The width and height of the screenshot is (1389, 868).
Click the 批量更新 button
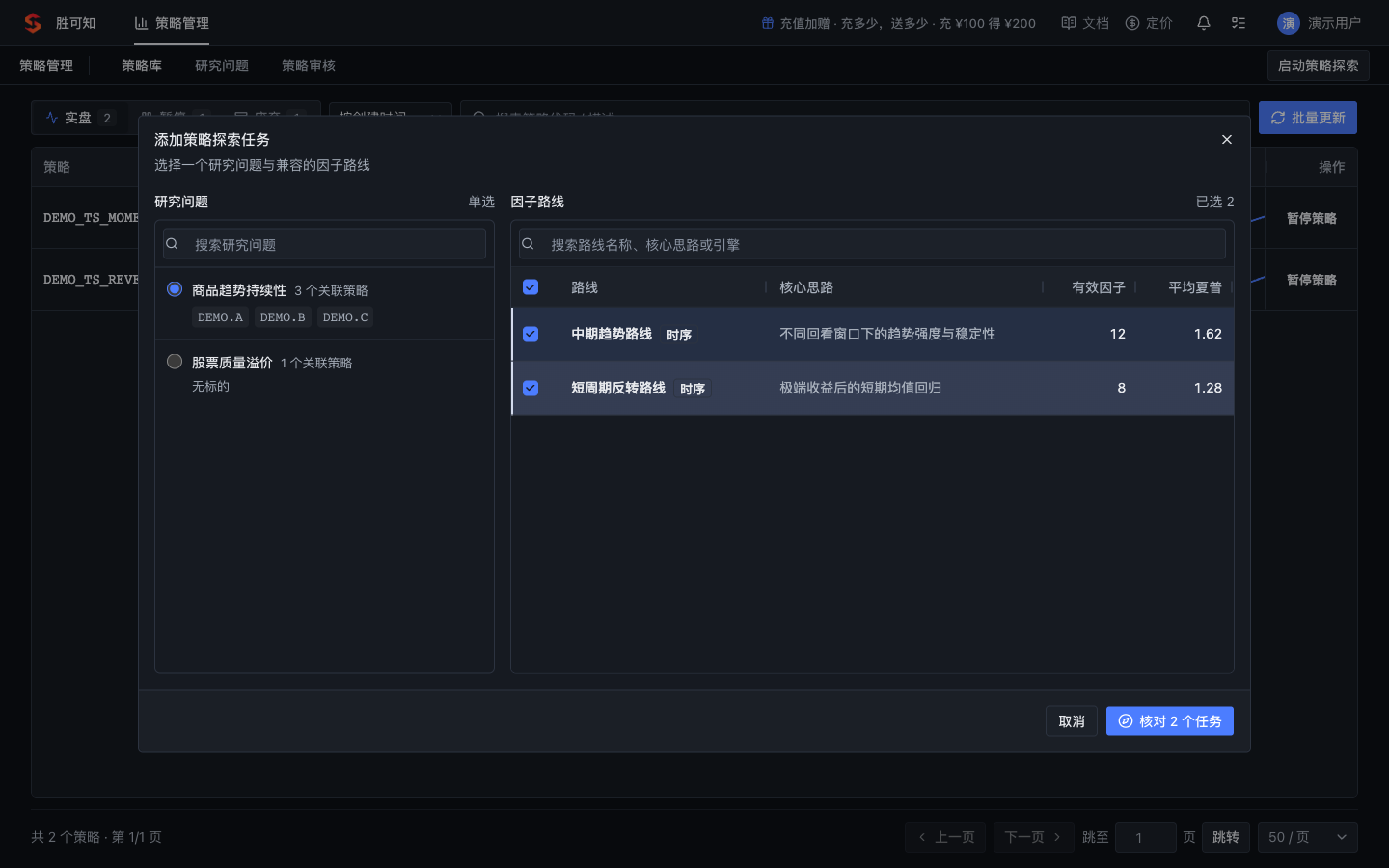point(1307,118)
